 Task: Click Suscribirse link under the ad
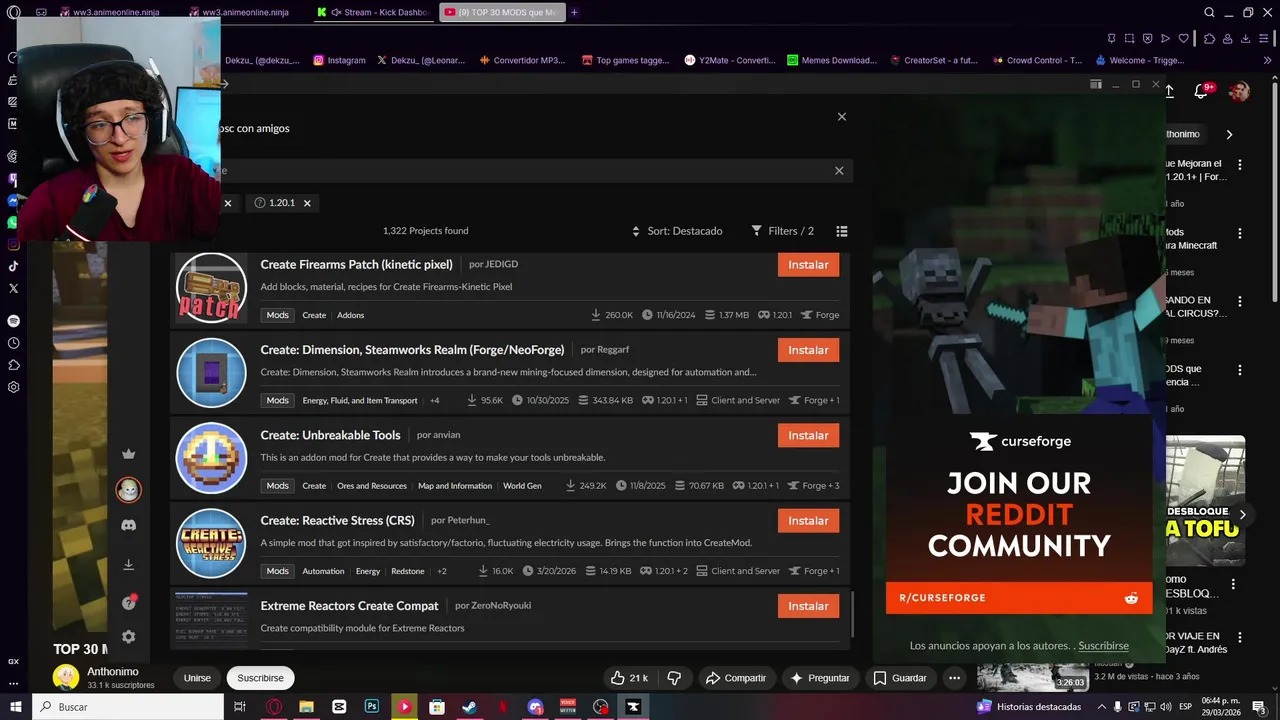point(1103,646)
